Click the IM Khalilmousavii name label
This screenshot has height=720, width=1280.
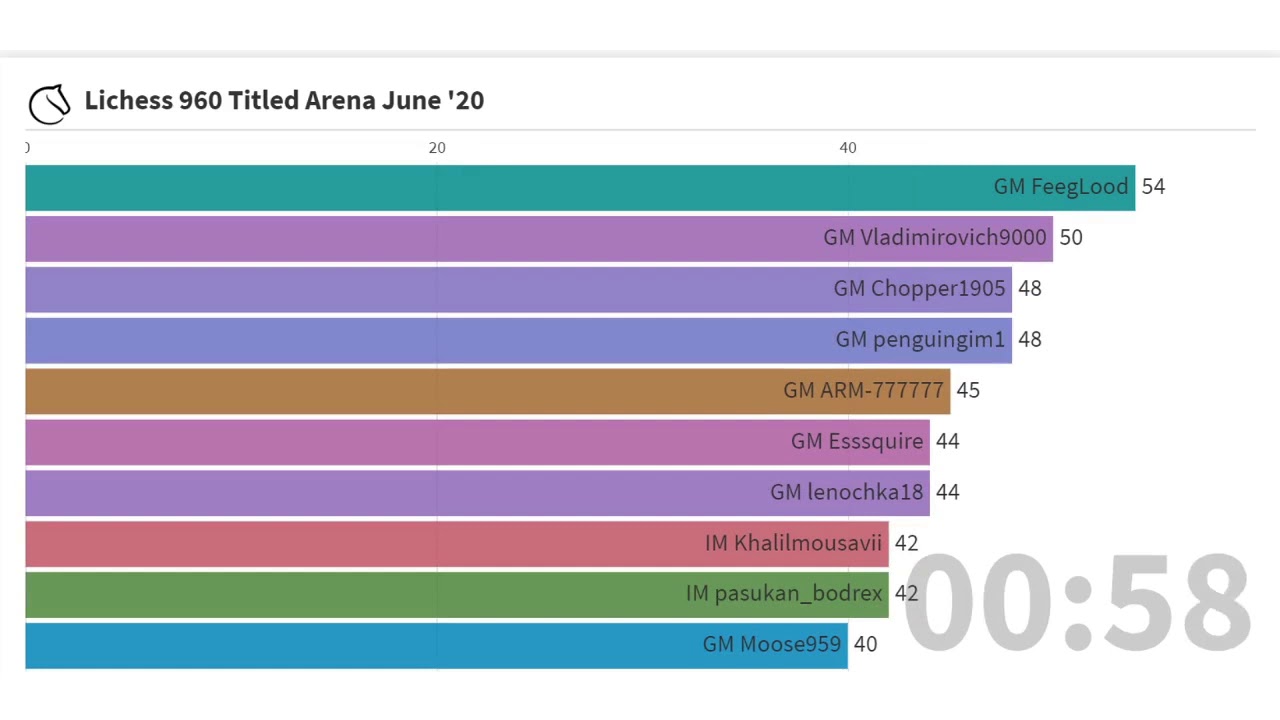pos(793,542)
